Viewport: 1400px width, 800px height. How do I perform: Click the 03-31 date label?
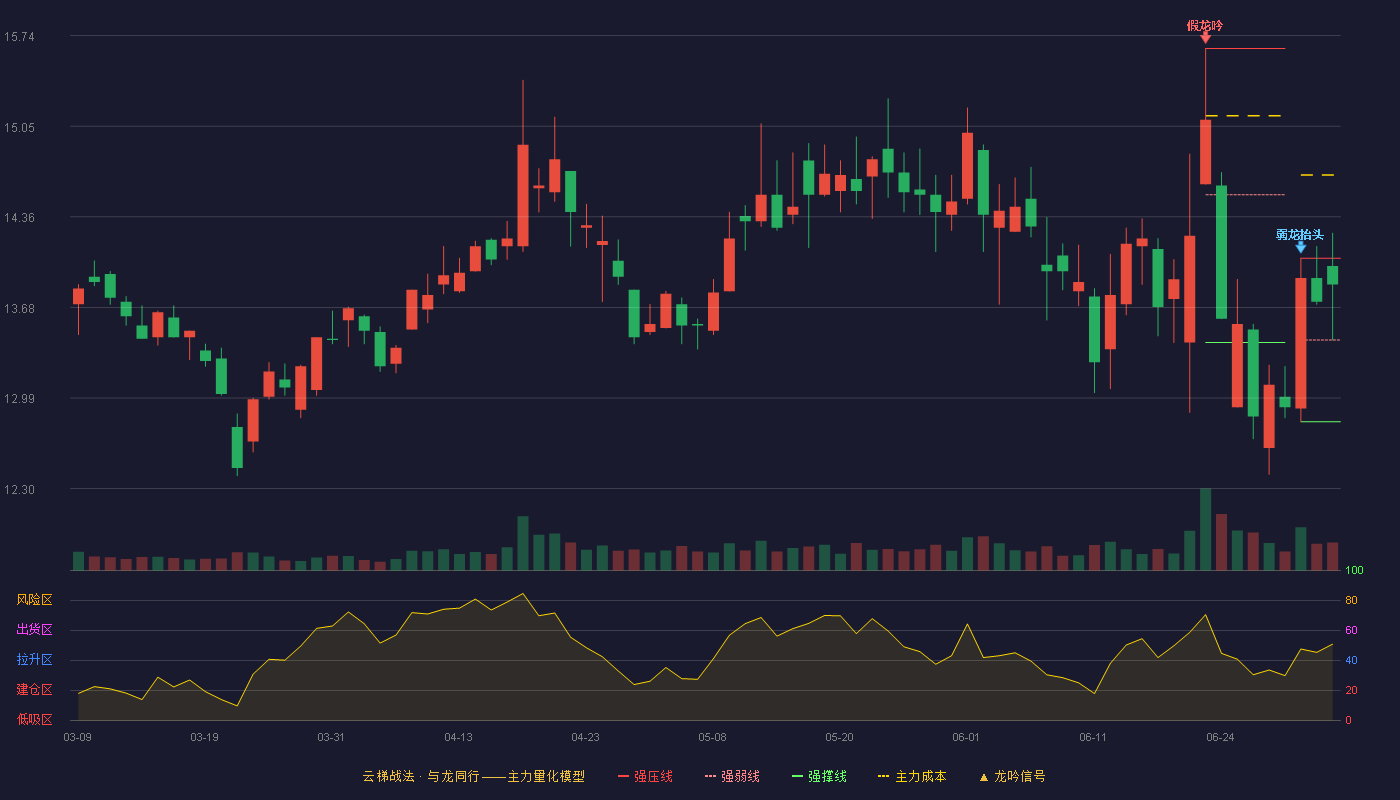click(331, 737)
